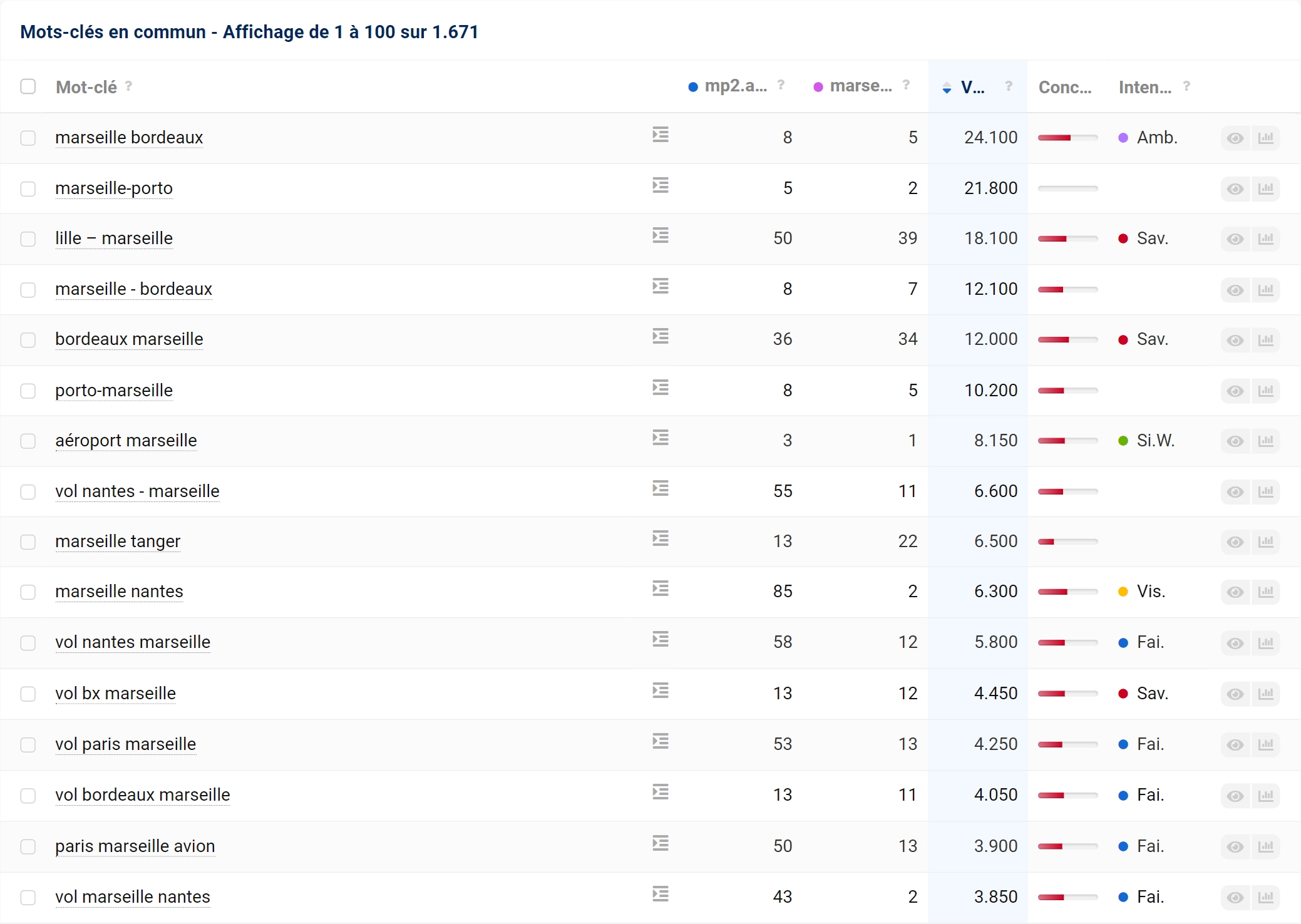The image size is (1301, 924).
Task: Click volume value 18.100
Action: point(990,238)
